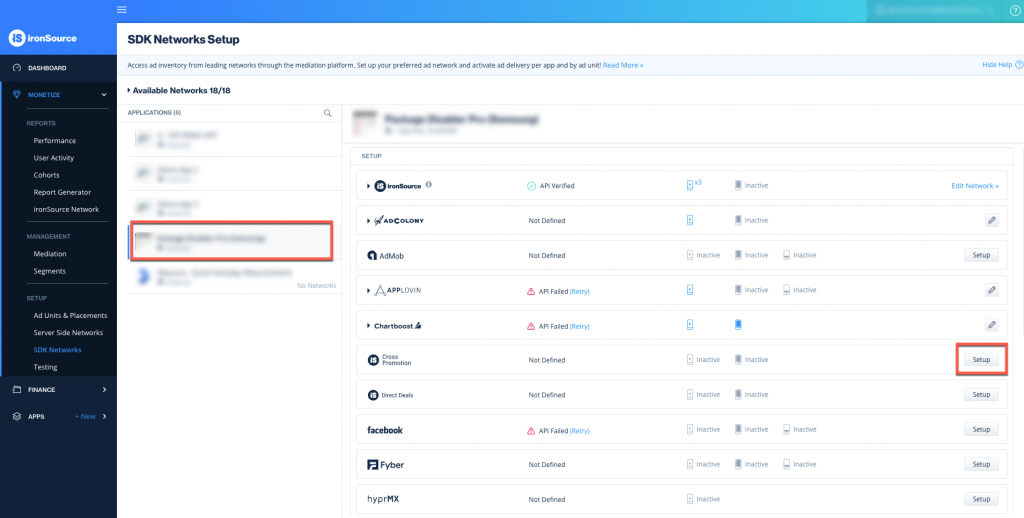Edit Chartboost with the pencil icon

click(x=991, y=325)
